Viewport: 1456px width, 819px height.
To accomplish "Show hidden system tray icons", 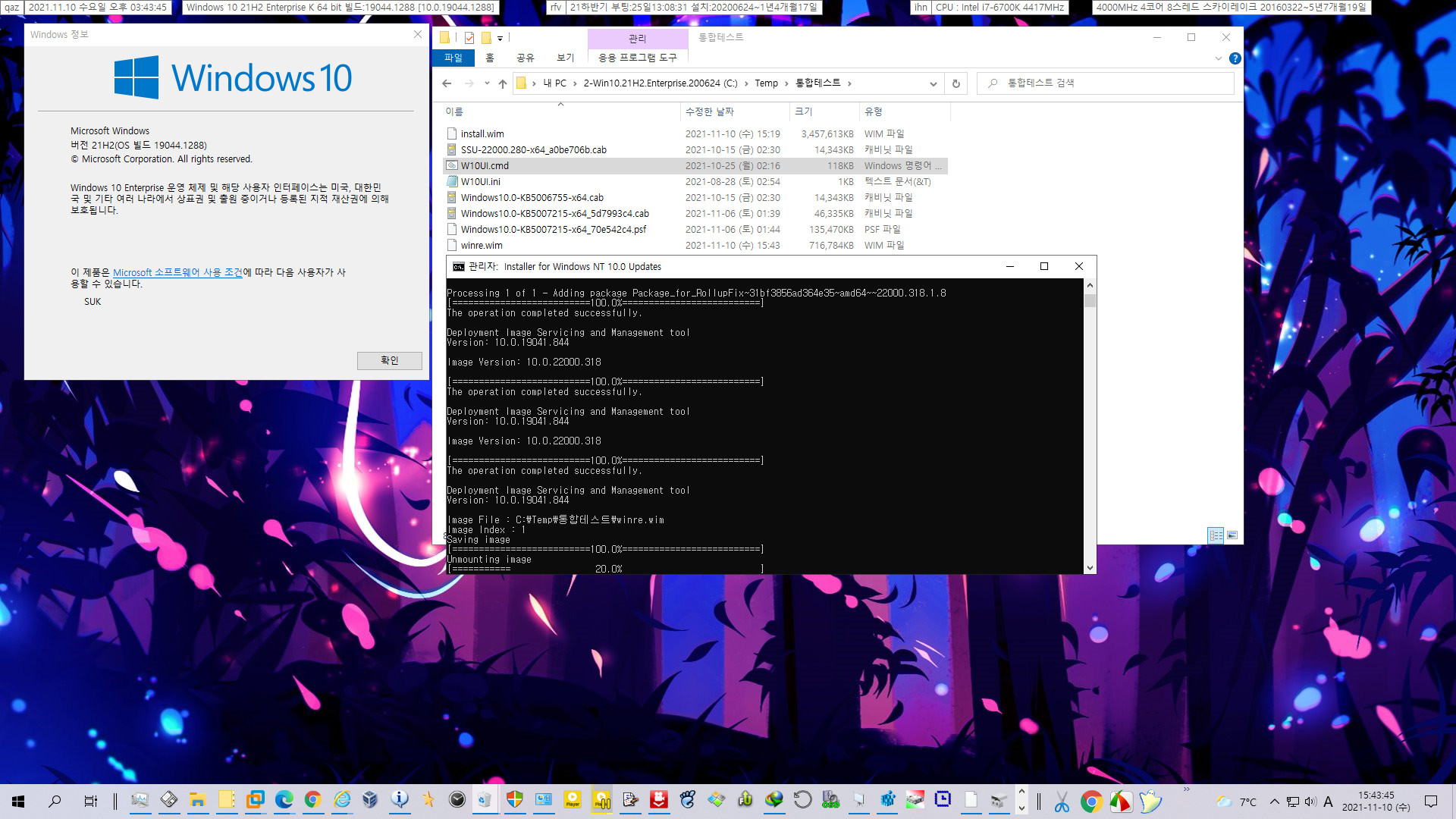I will [x=1275, y=802].
